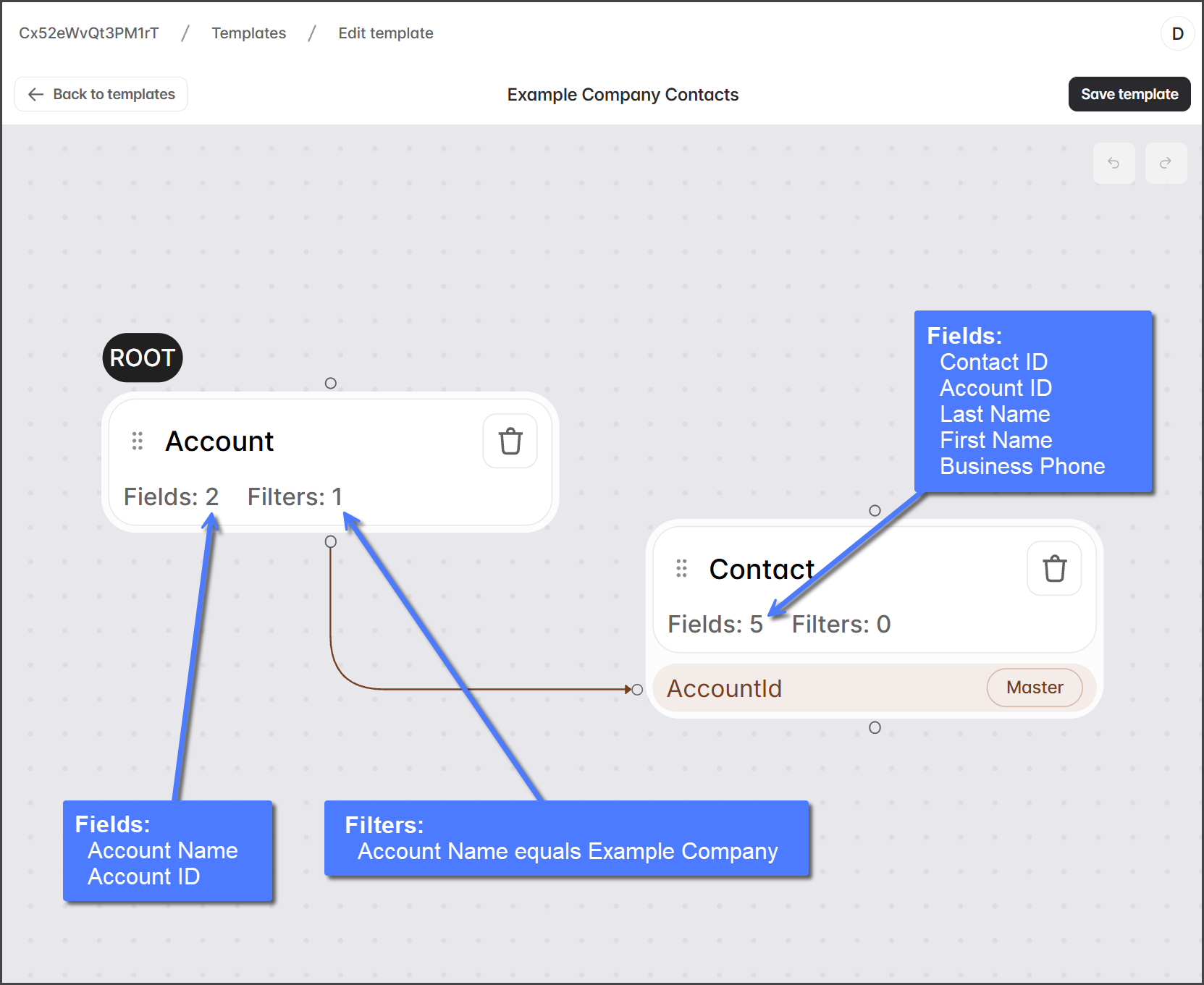This screenshot has width=1204, height=985.
Task: Open Contact node Filters: 0
Action: coord(841,625)
